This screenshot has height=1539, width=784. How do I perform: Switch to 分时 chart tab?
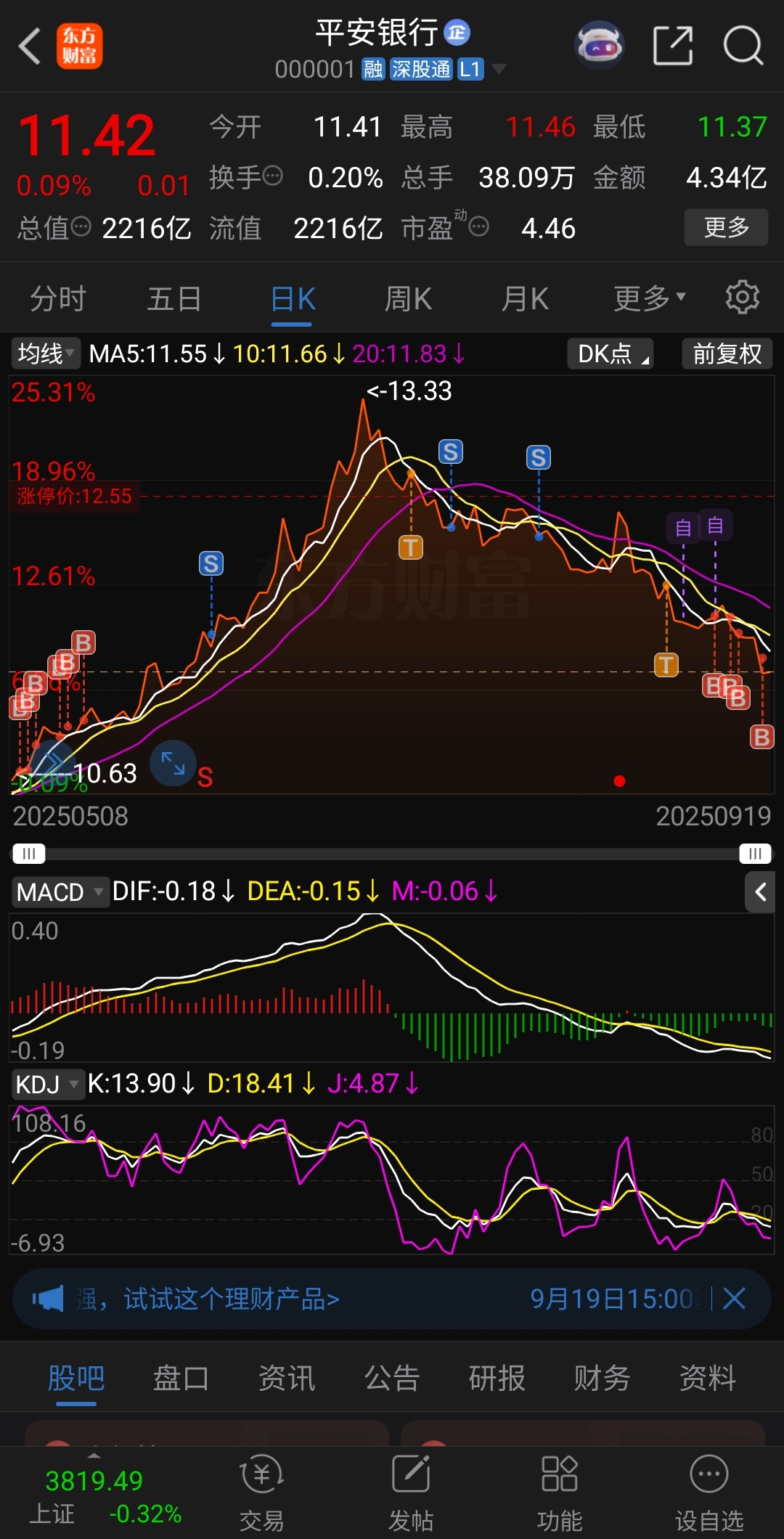coord(58,298)
